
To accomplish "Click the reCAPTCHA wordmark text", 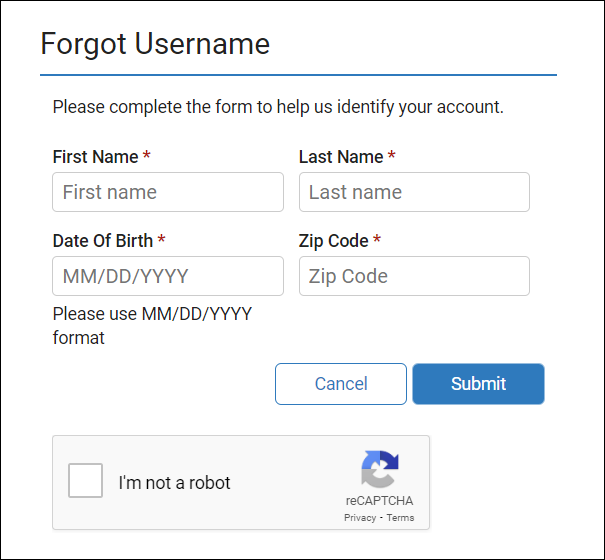I will [380, 501].
